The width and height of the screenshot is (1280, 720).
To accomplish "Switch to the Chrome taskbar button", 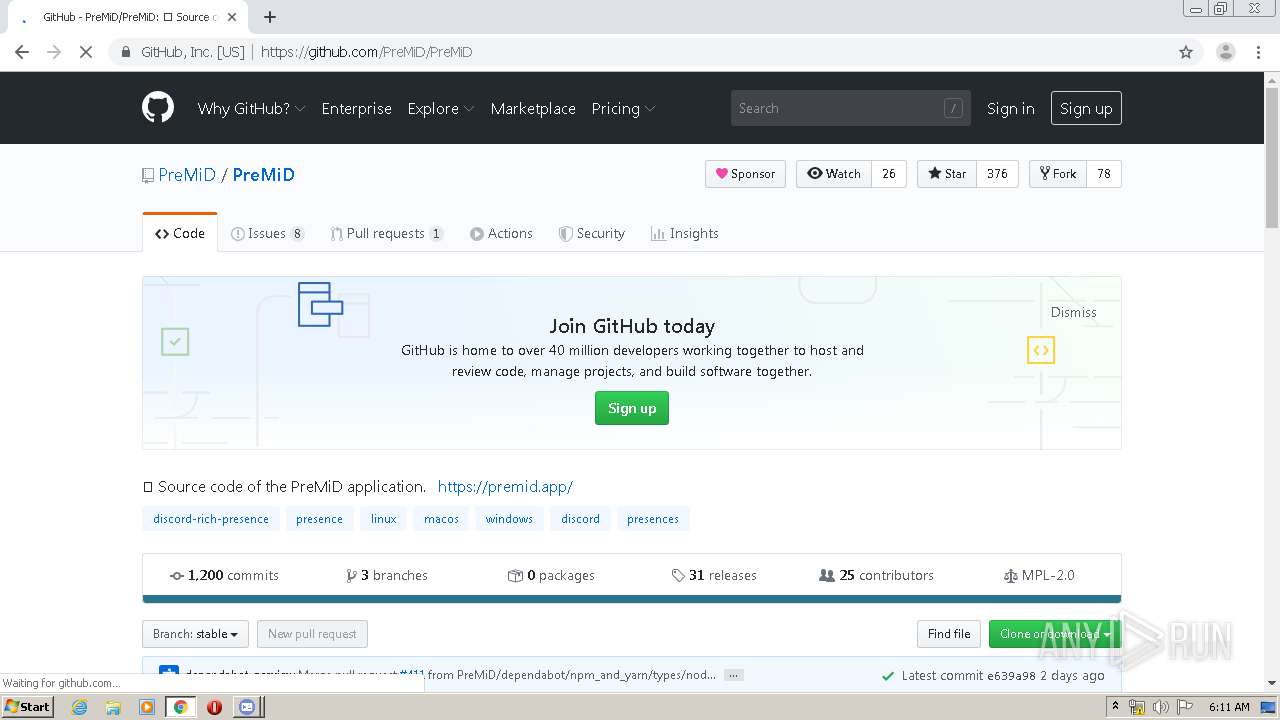I will 180,707.
